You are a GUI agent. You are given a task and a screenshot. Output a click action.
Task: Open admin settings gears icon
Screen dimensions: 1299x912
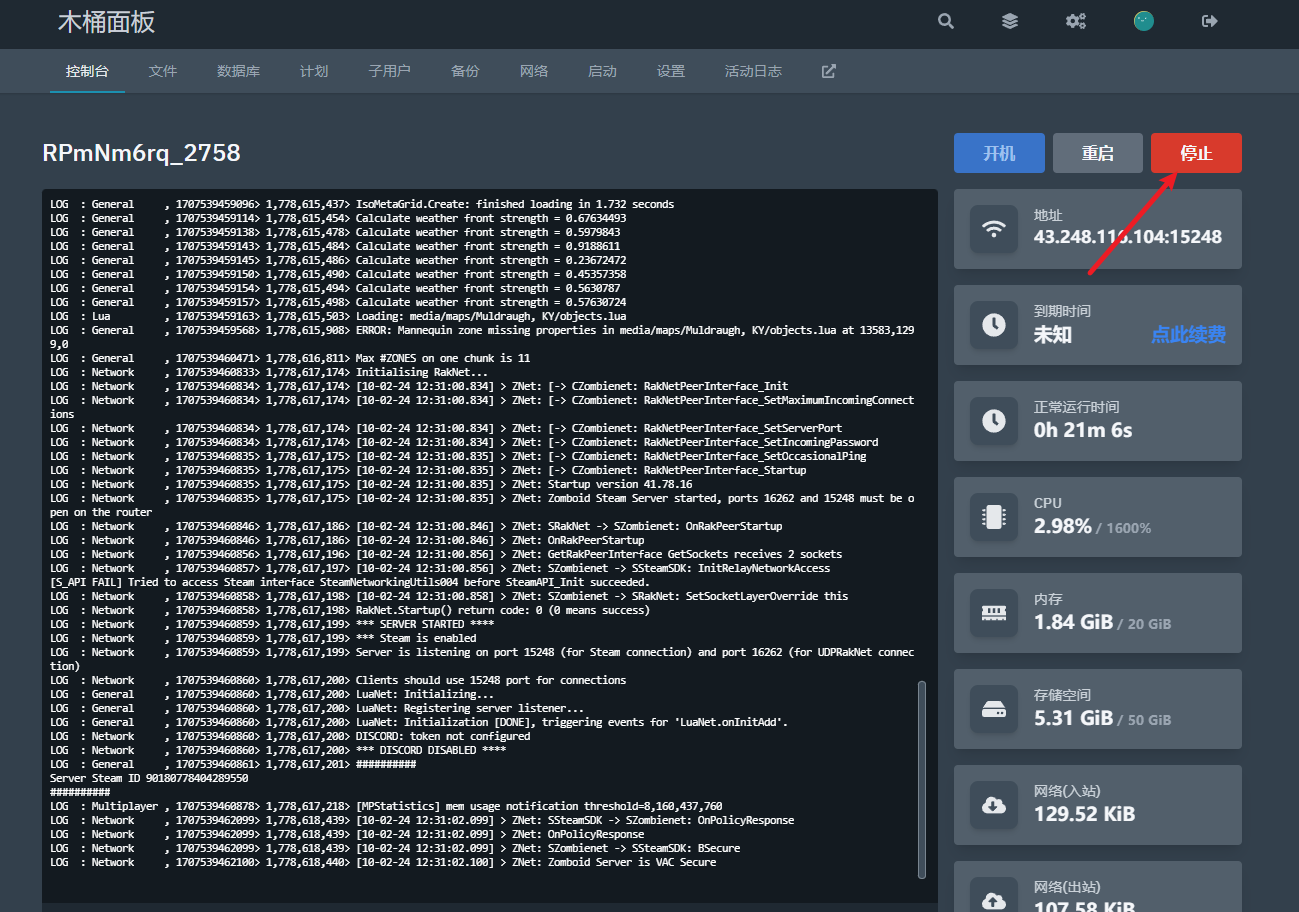pos(1076,21)
